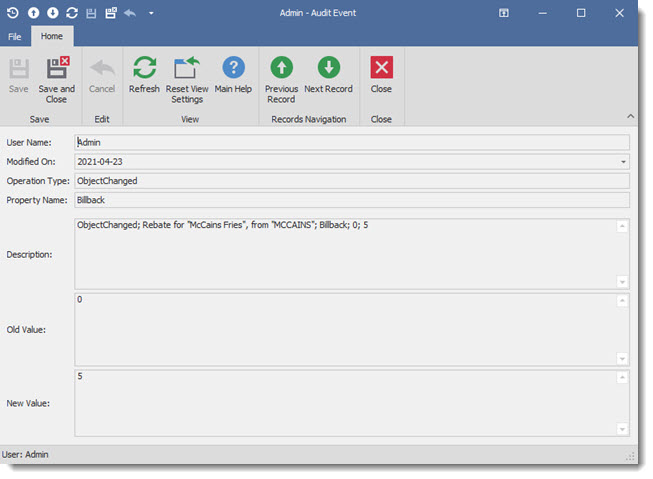
Task: Maximize the Audit Event window
Action: (581, 13)
